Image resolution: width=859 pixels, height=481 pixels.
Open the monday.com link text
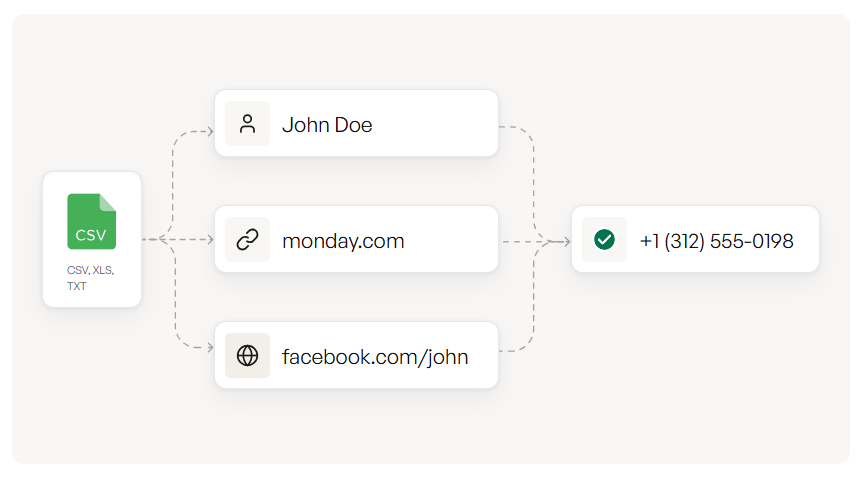(343, 241)
